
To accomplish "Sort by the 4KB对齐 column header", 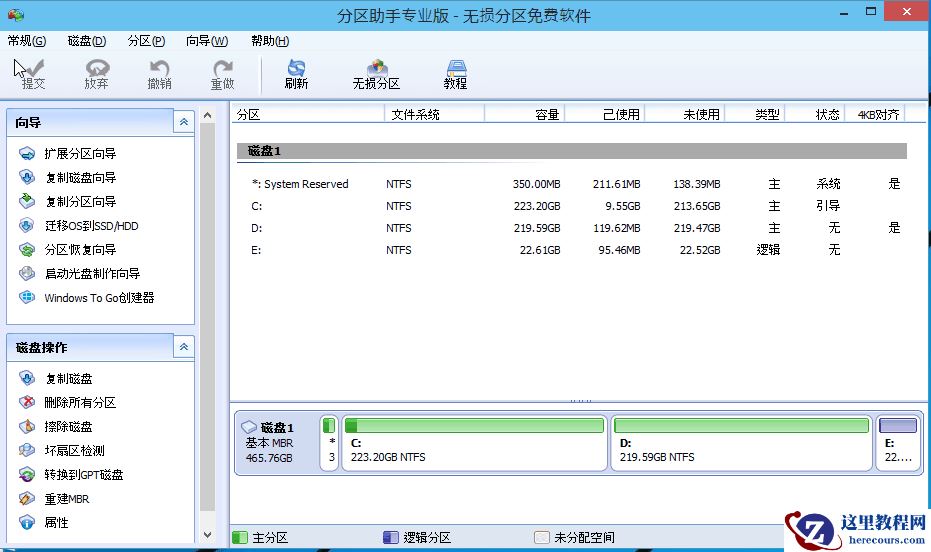I will (875, 114).
